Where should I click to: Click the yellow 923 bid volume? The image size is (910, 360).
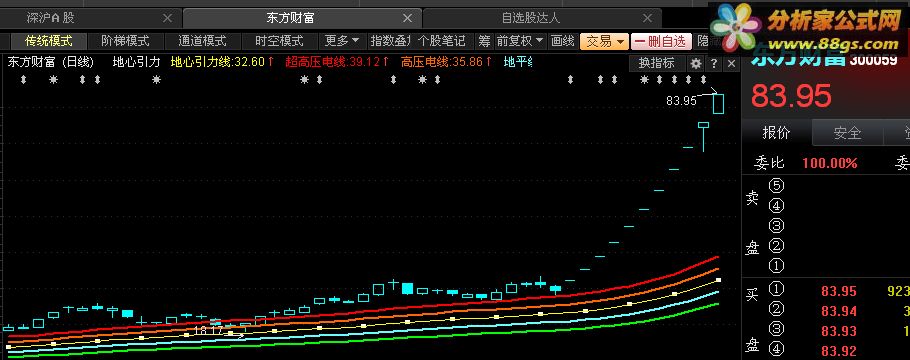[898, 291]
